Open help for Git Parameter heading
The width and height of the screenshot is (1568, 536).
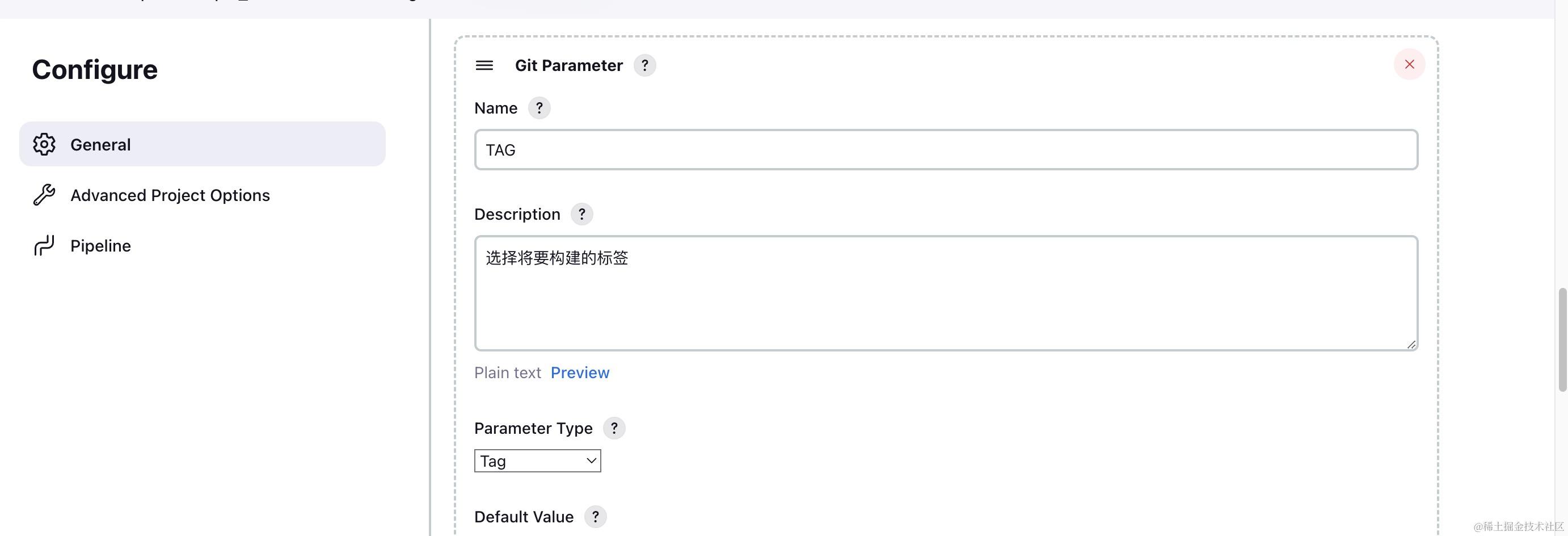click(644, 65)
